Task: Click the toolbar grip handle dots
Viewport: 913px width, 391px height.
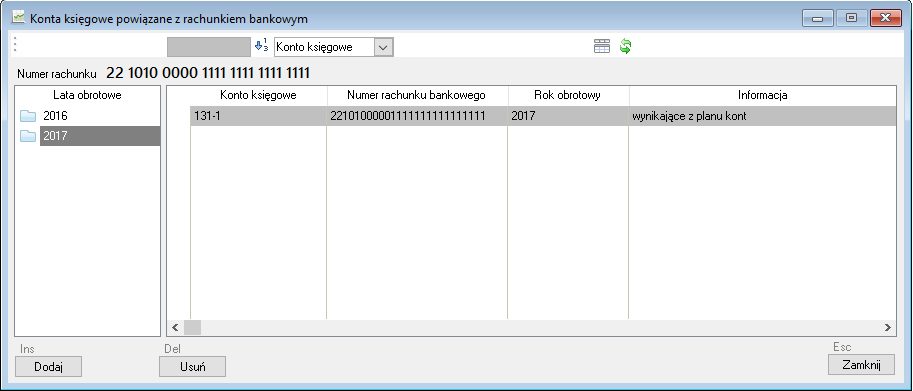Action: [15, 45]
